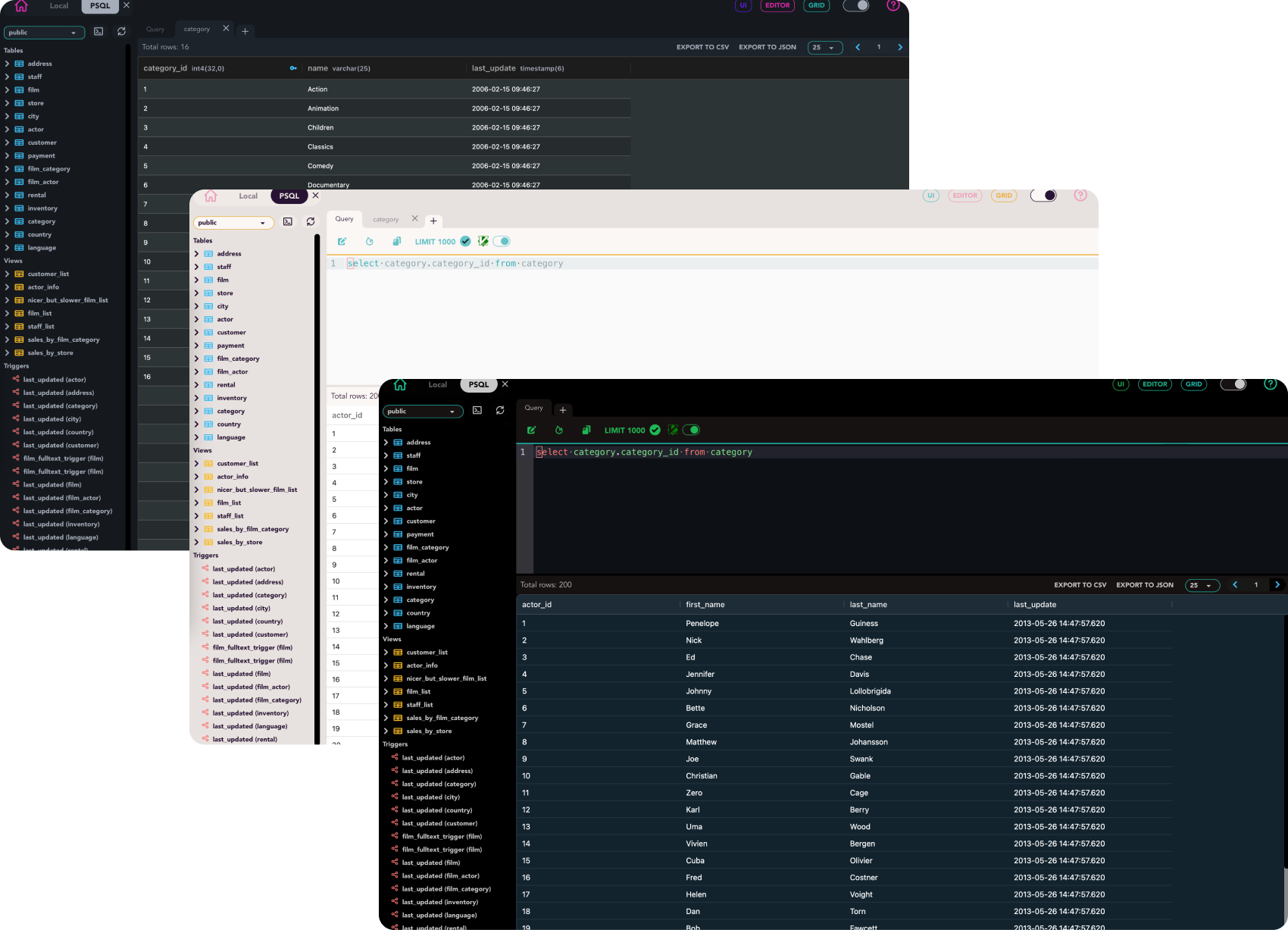Image resolution: width=1288 pixels, height=930 pixels.
Task: Toggle the Vim mode switch in the middle window toolbar
Action: point(502,241)
